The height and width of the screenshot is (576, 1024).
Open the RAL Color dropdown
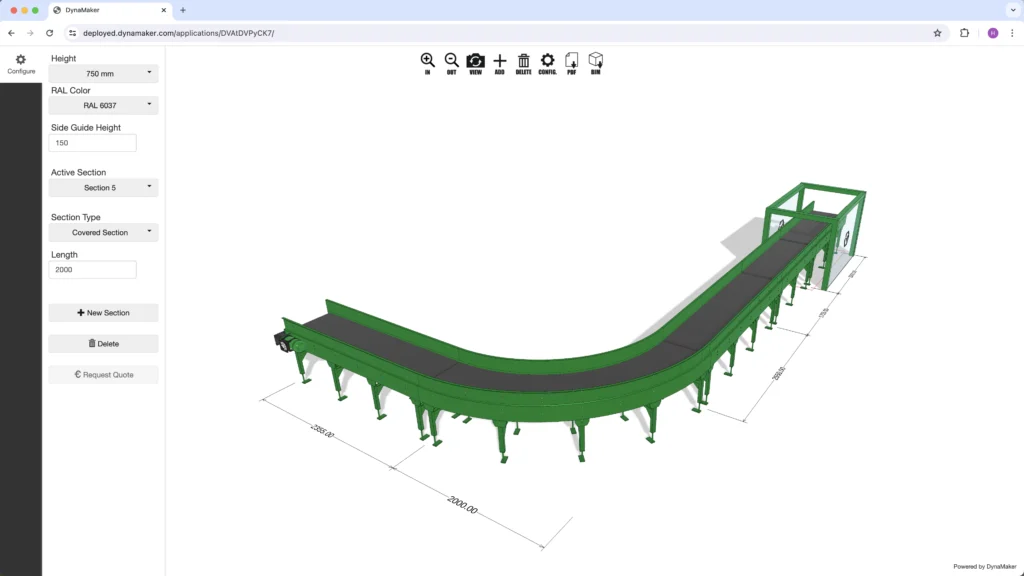pyautogui.click(x=104, y=105)
